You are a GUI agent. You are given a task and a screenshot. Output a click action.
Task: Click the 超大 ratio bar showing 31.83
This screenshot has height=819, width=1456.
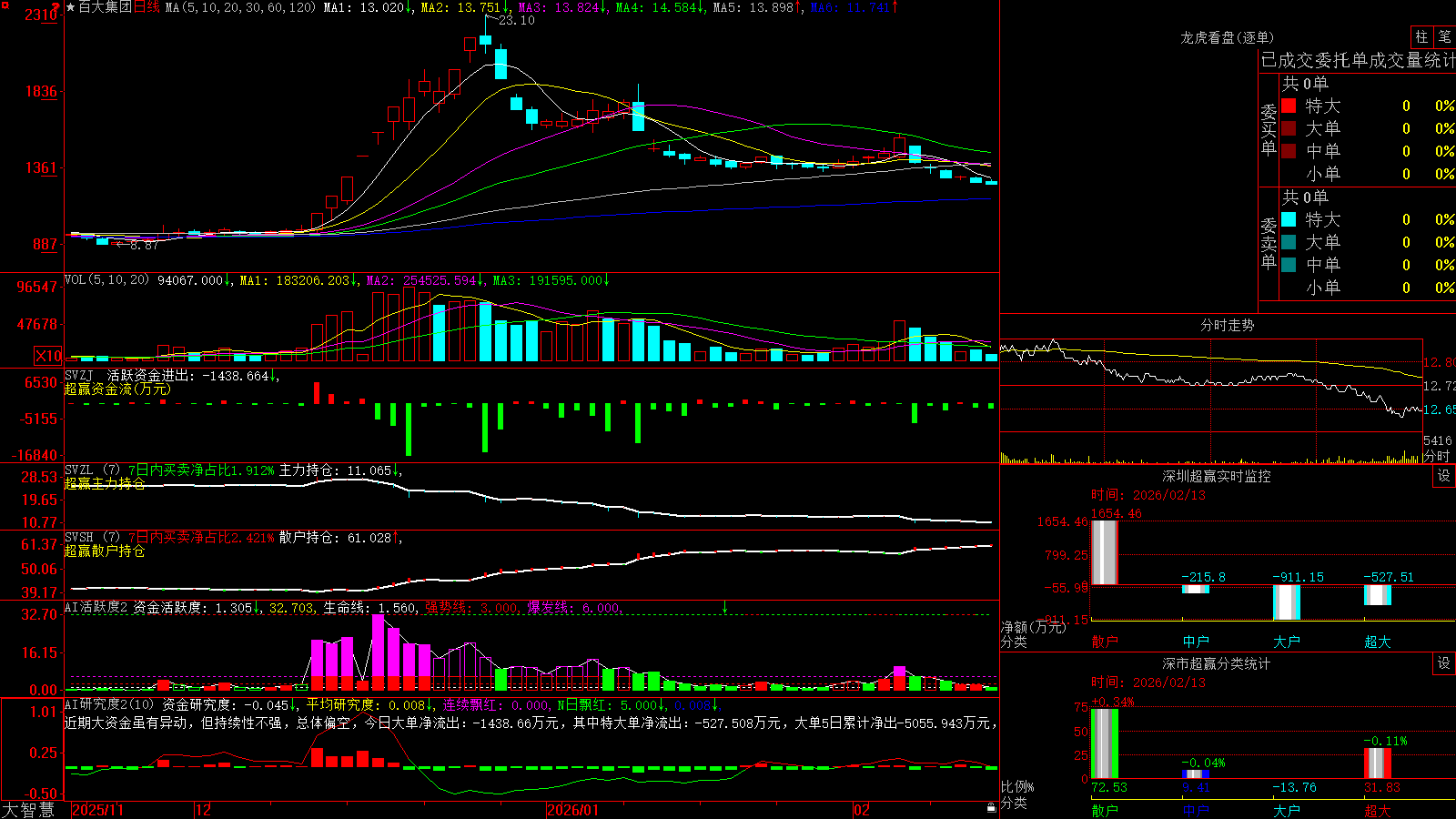(1378, 763)
